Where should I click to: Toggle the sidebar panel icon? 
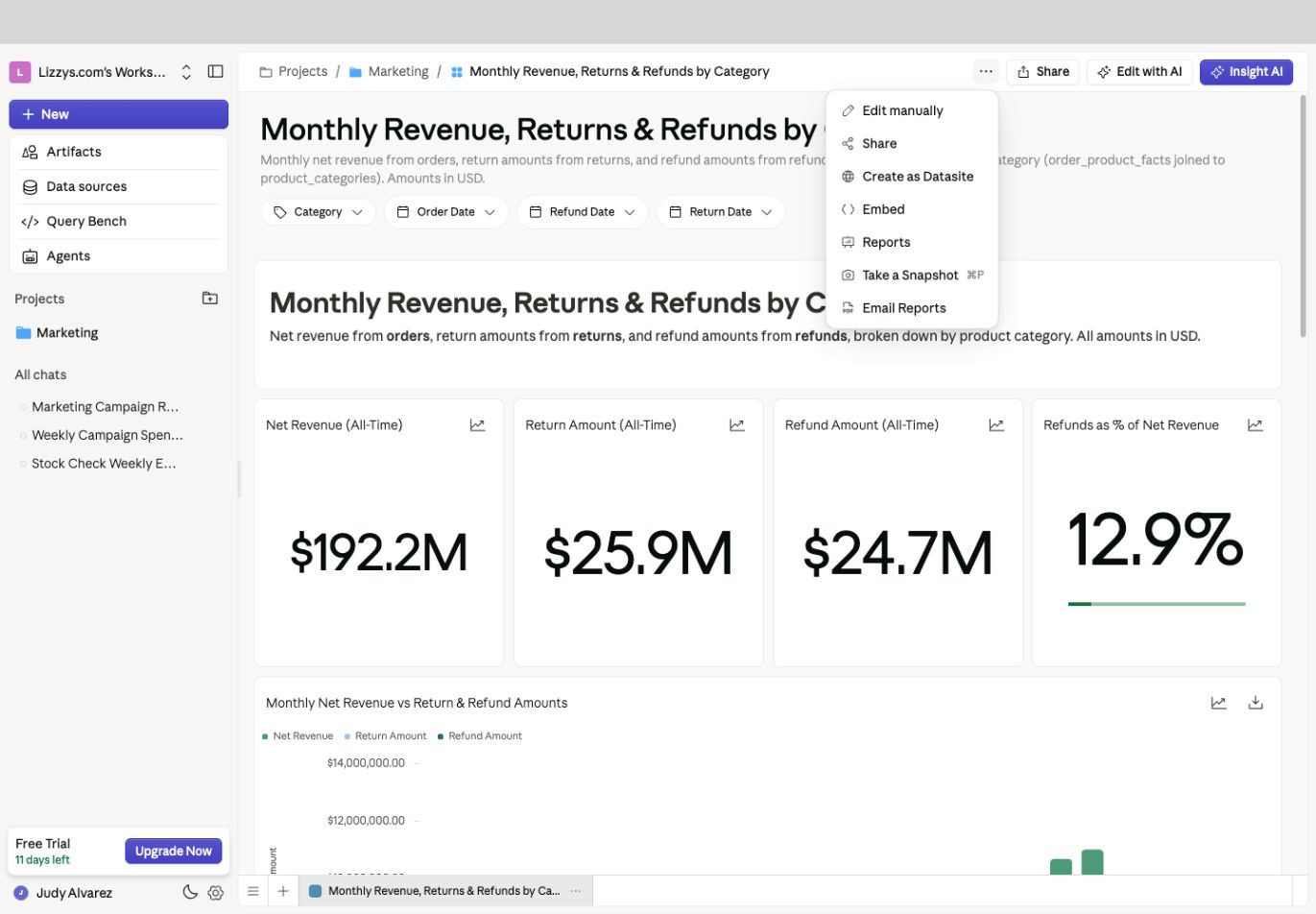point(215,72)
